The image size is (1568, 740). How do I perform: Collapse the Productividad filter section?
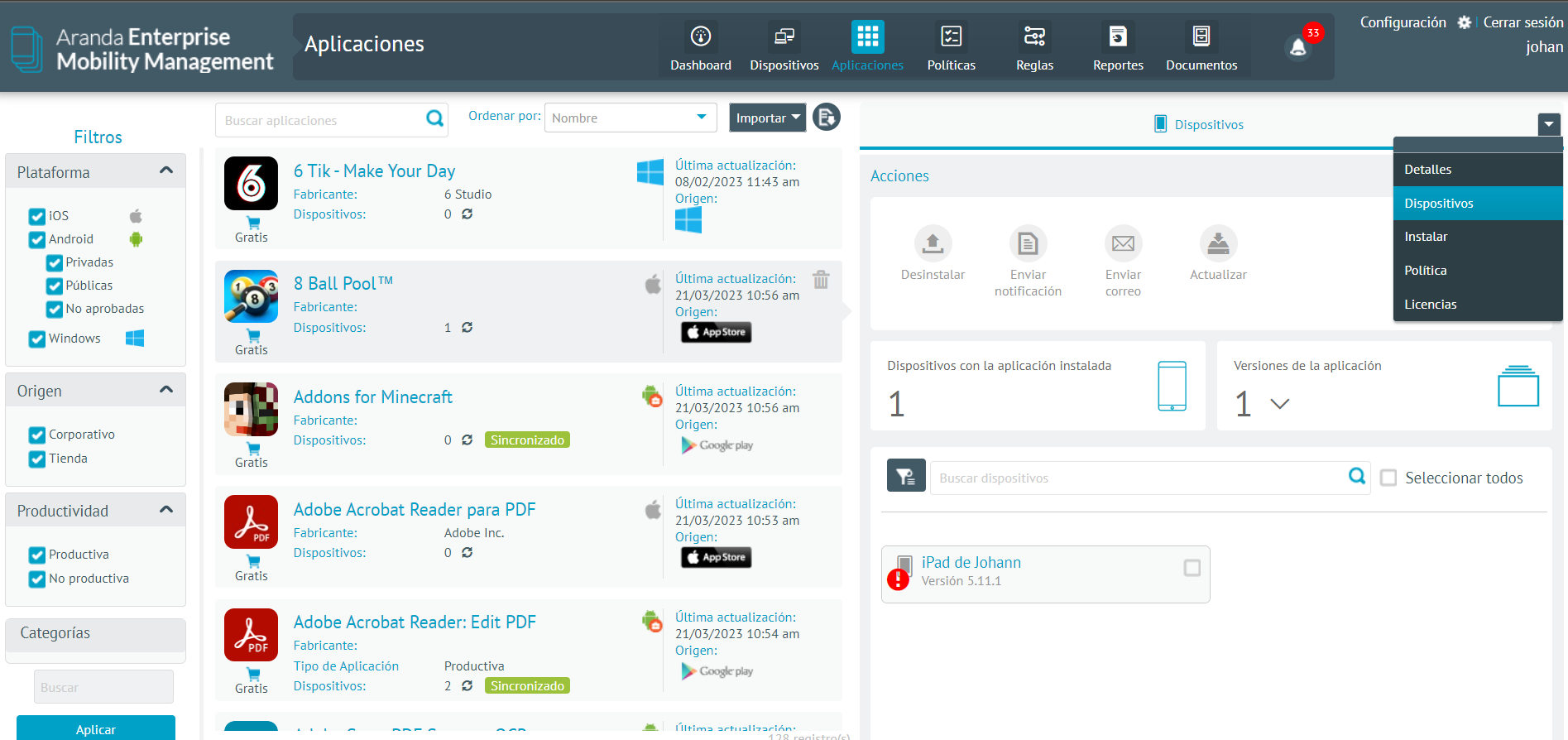click(x=166, y=509)
